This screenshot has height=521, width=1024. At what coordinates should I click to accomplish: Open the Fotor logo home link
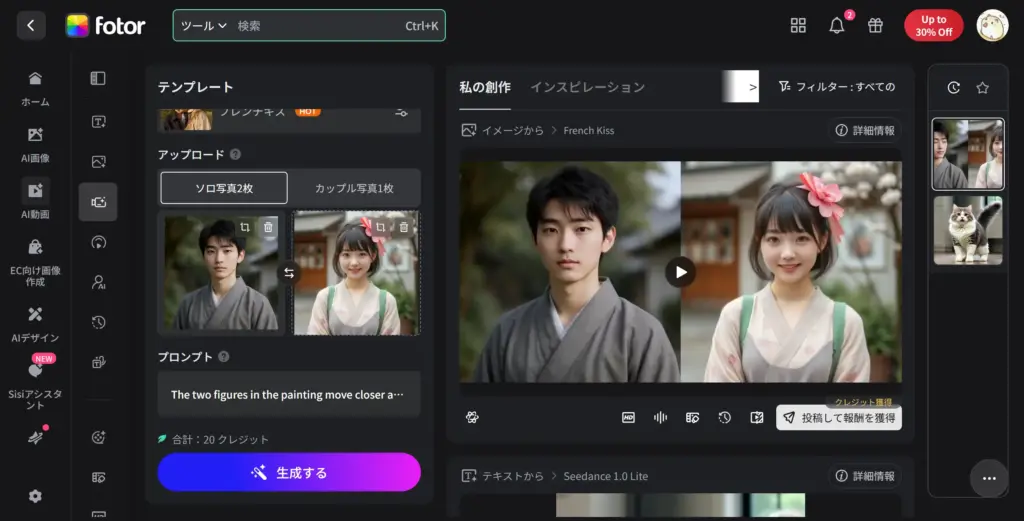105,26
